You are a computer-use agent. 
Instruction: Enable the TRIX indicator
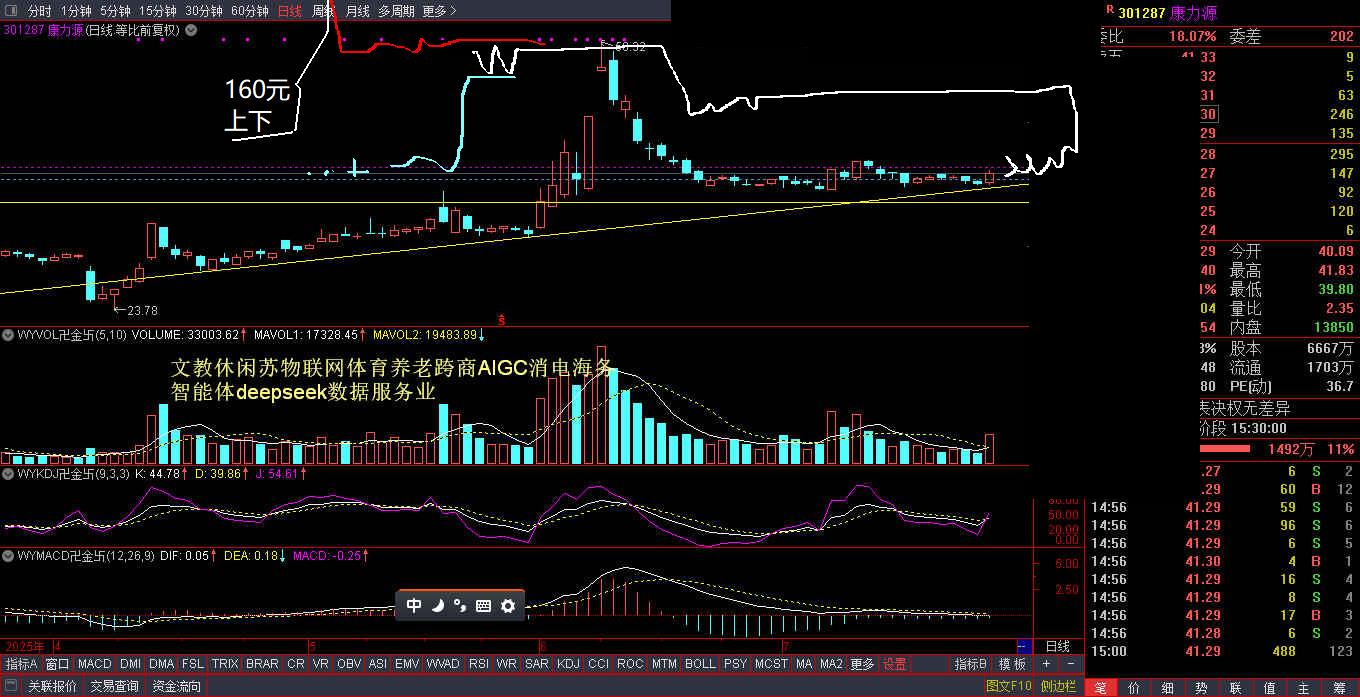[x=225, y=664]
